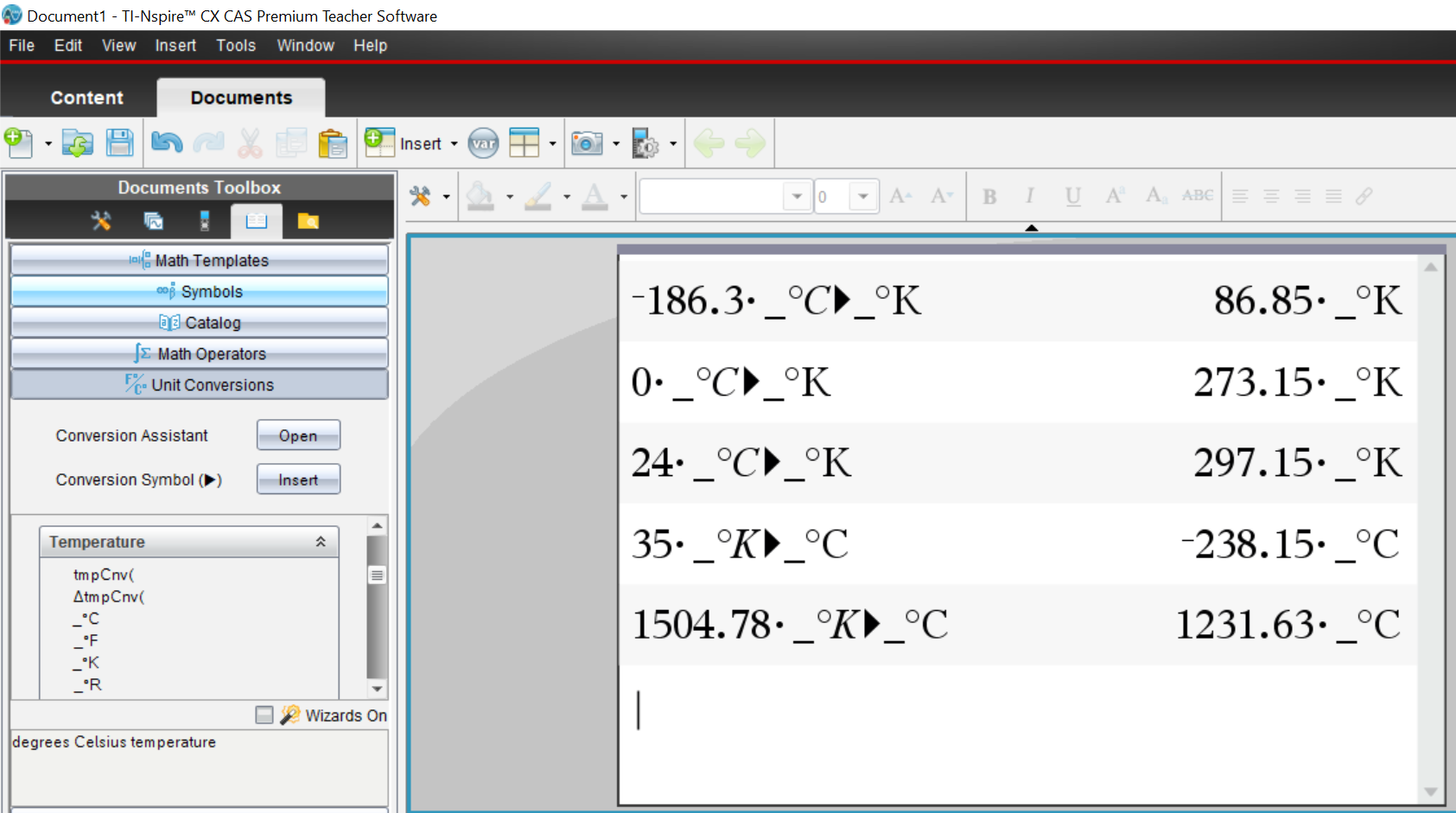1456x813 pixels.
Task: Open the font name combo box
Action: pos(726,196)
